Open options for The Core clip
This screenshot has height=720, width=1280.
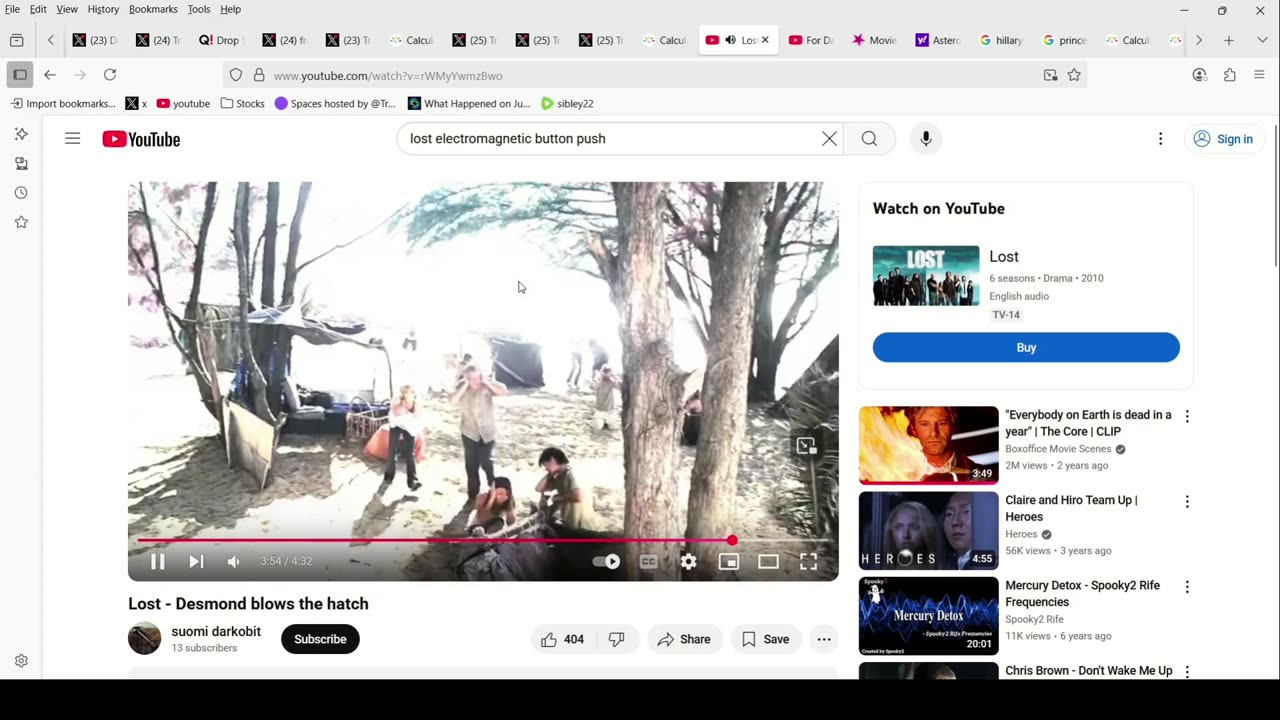1187,416
